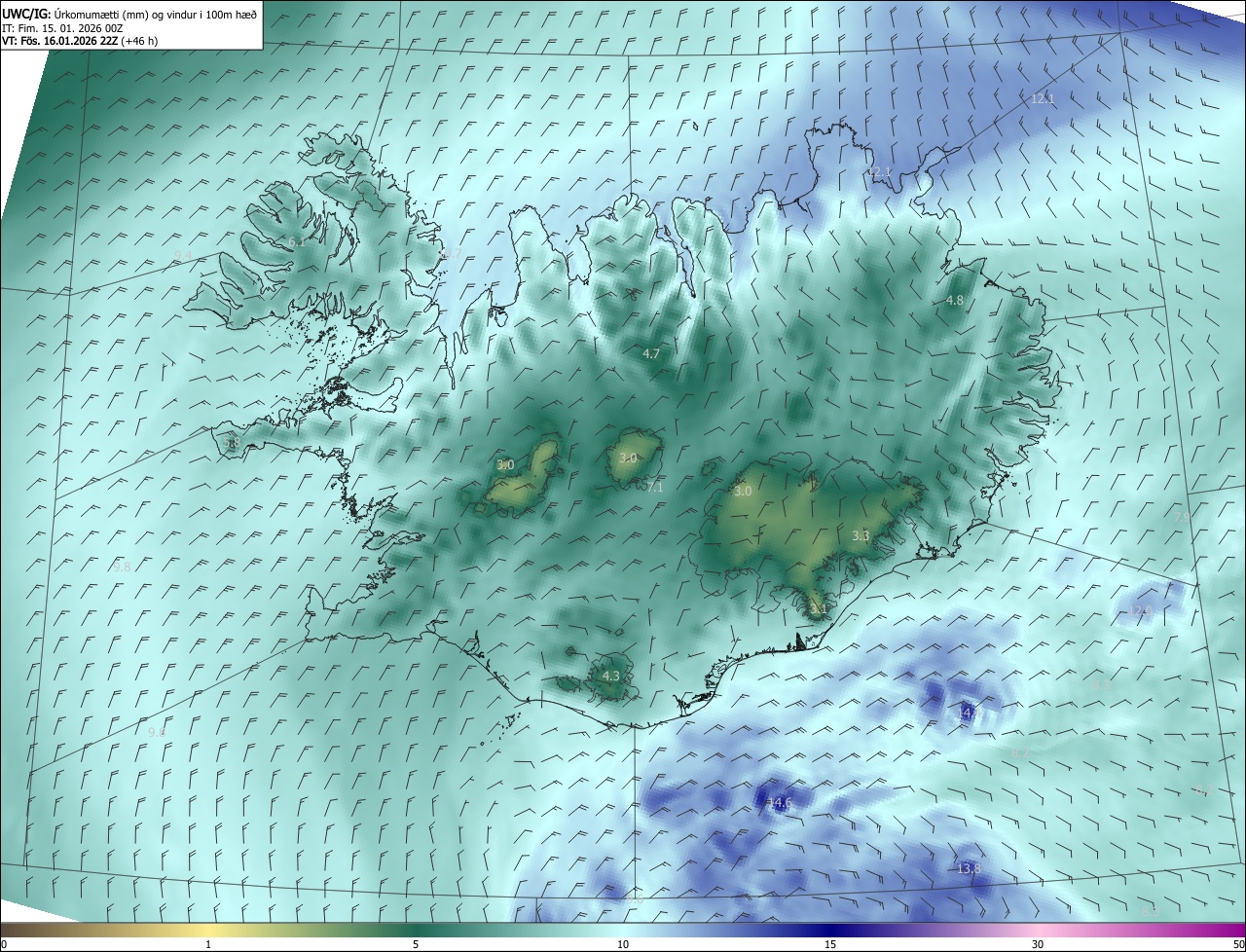Screen dimensions: 1246x952
Task: Click the 9.4 value west of the Westfjords
Action: pos(183,256)
